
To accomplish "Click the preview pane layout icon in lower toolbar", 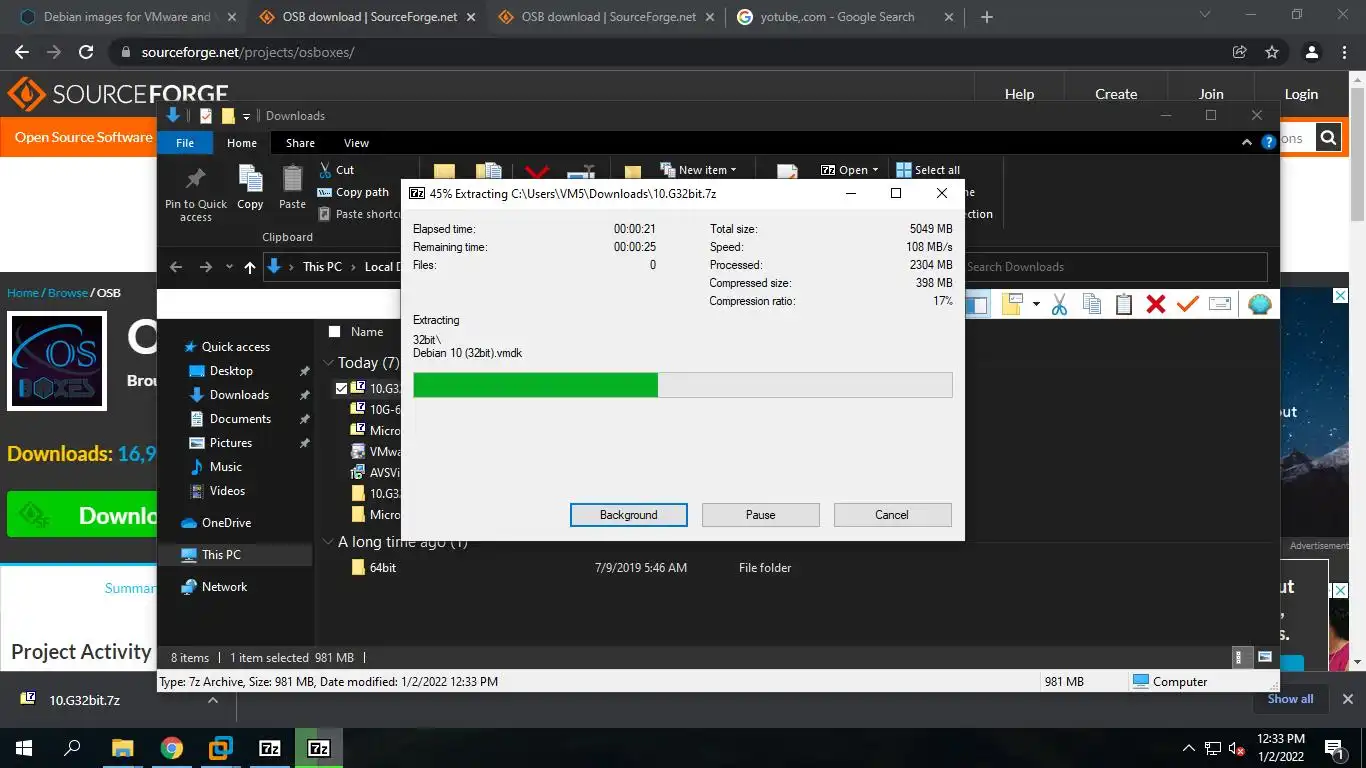I will pos(976,304).
